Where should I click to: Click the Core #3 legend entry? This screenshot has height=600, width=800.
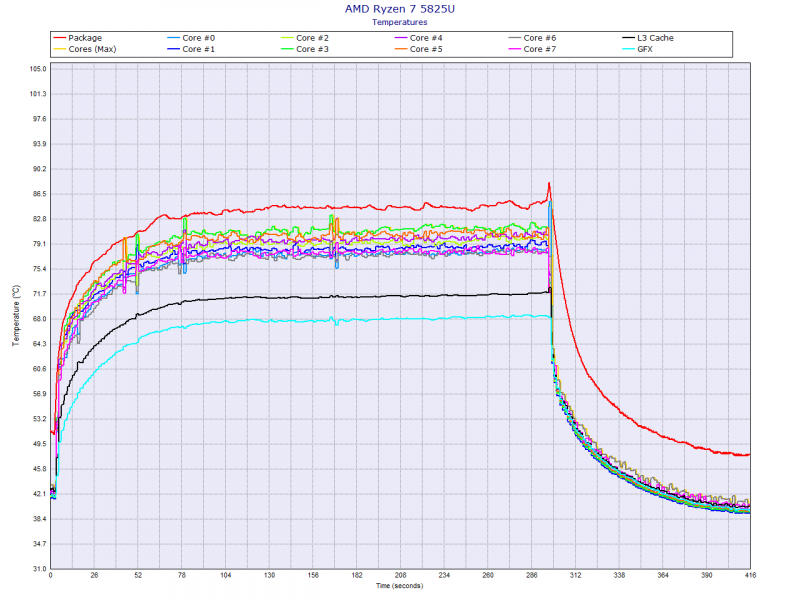click(313, 49)
